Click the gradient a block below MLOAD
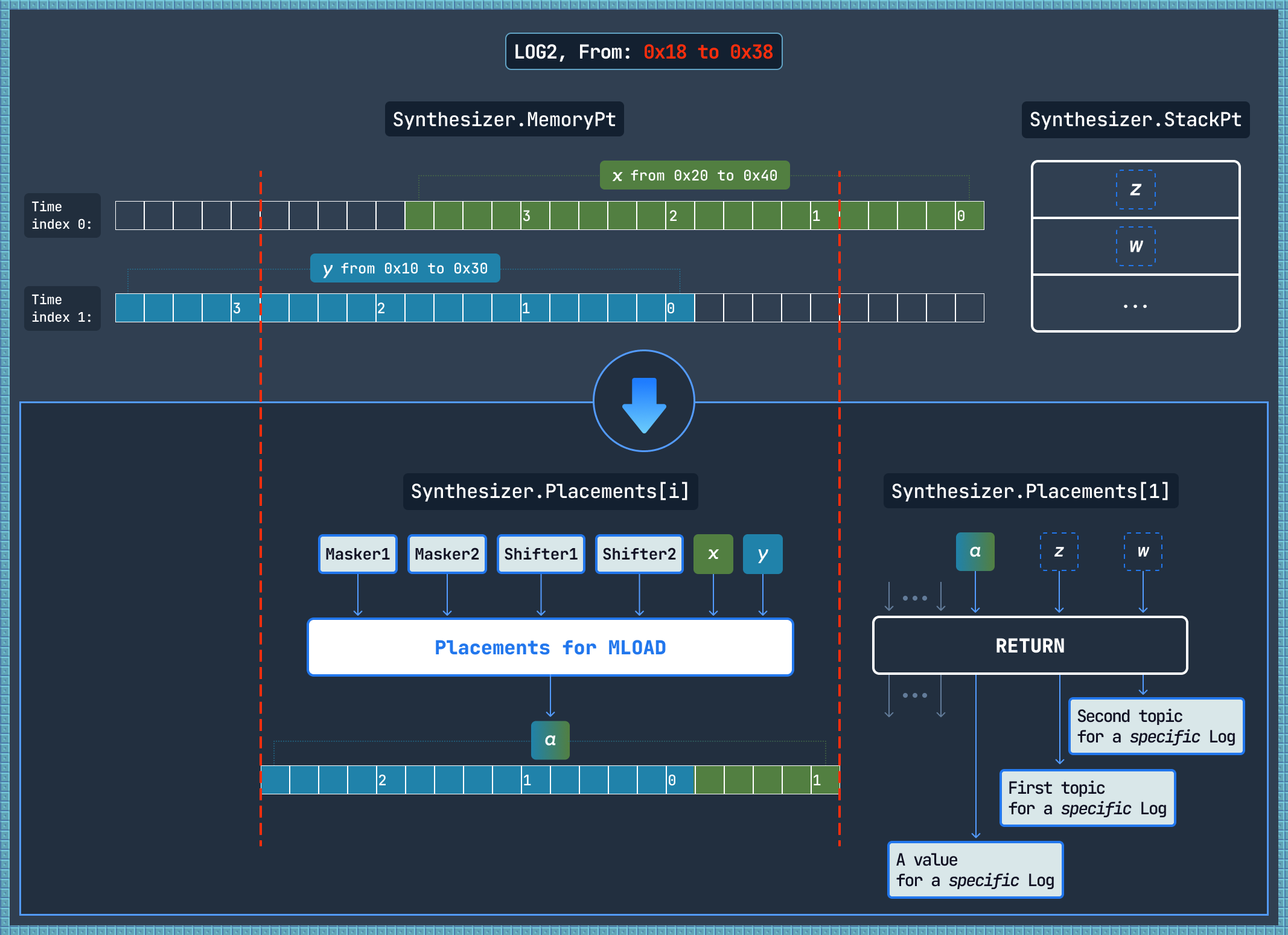 550,740
